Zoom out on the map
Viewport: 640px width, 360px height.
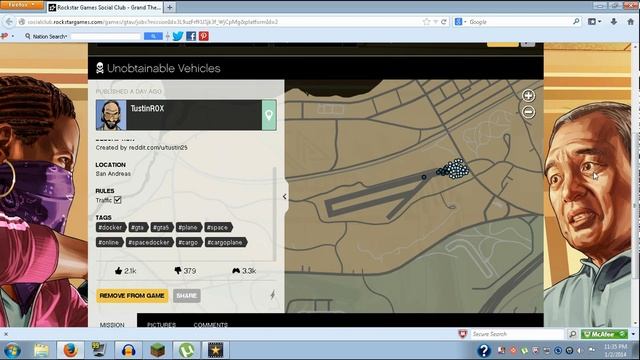pos(528,112)
